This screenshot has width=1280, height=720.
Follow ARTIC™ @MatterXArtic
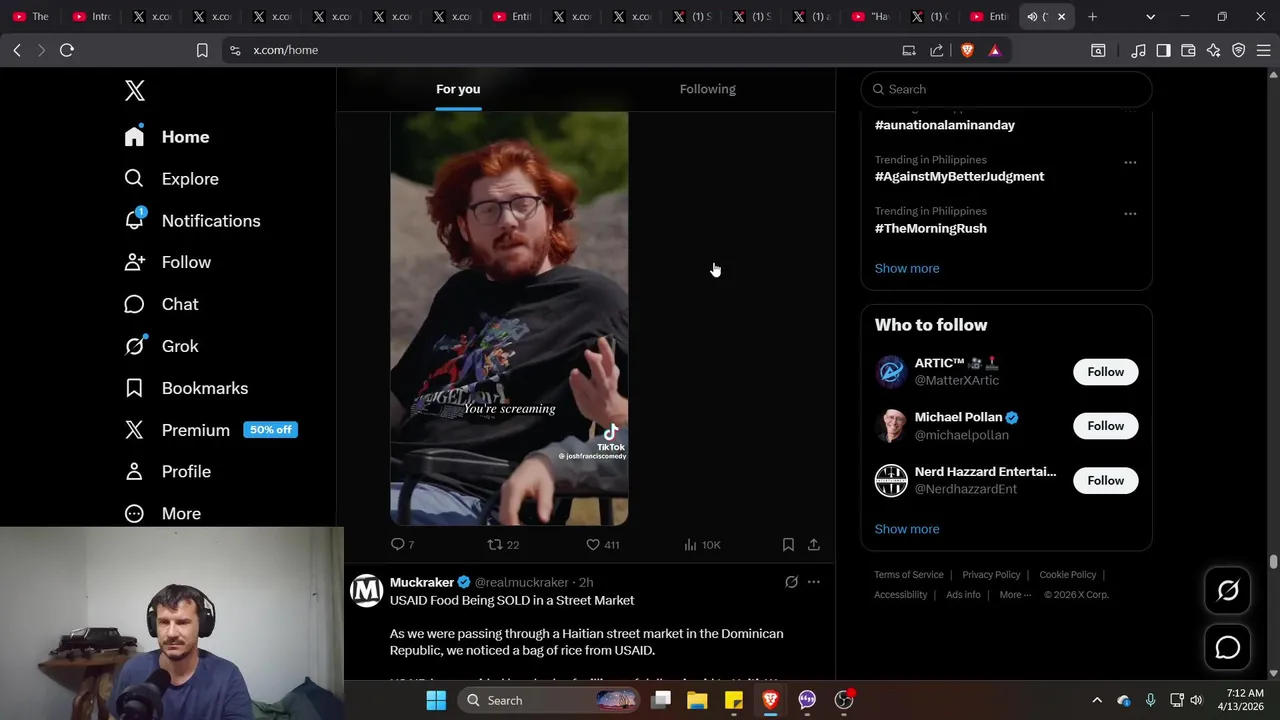coord(1106,372)
